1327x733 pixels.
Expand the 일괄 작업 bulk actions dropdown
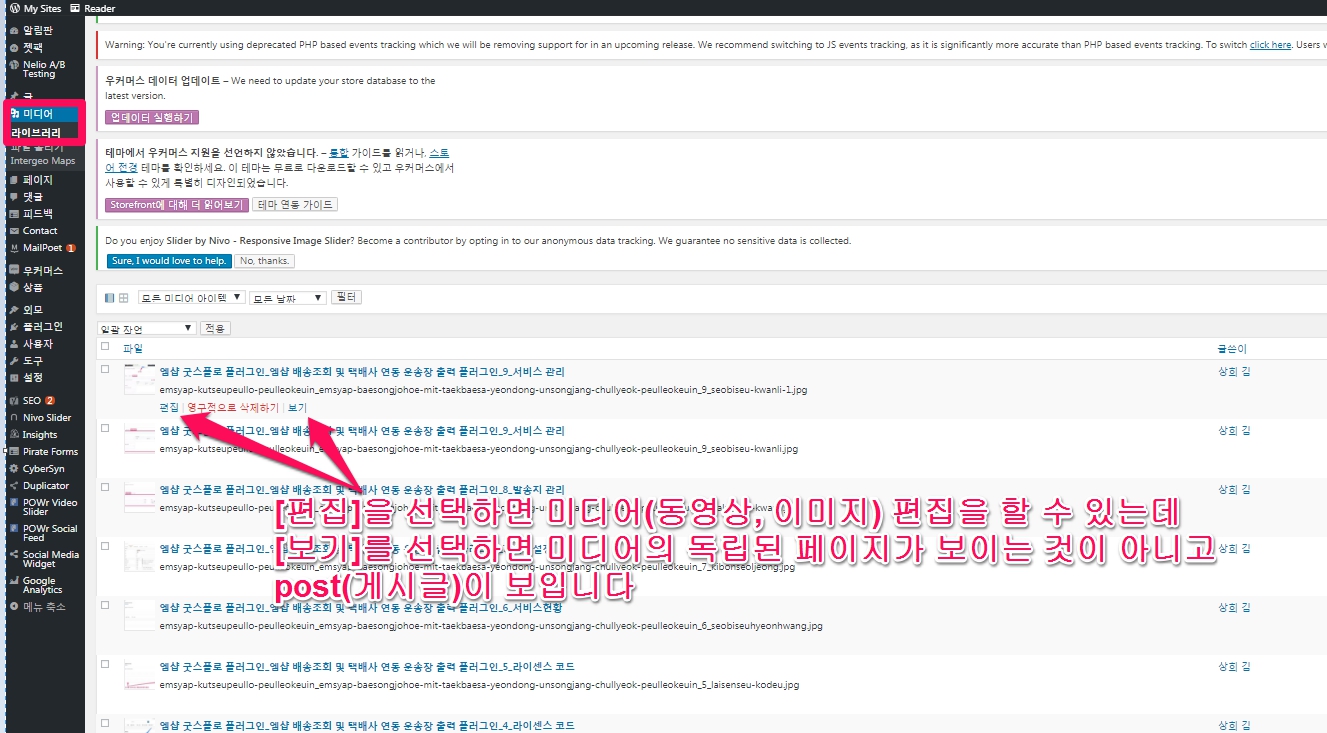click(x=146, y=328)
